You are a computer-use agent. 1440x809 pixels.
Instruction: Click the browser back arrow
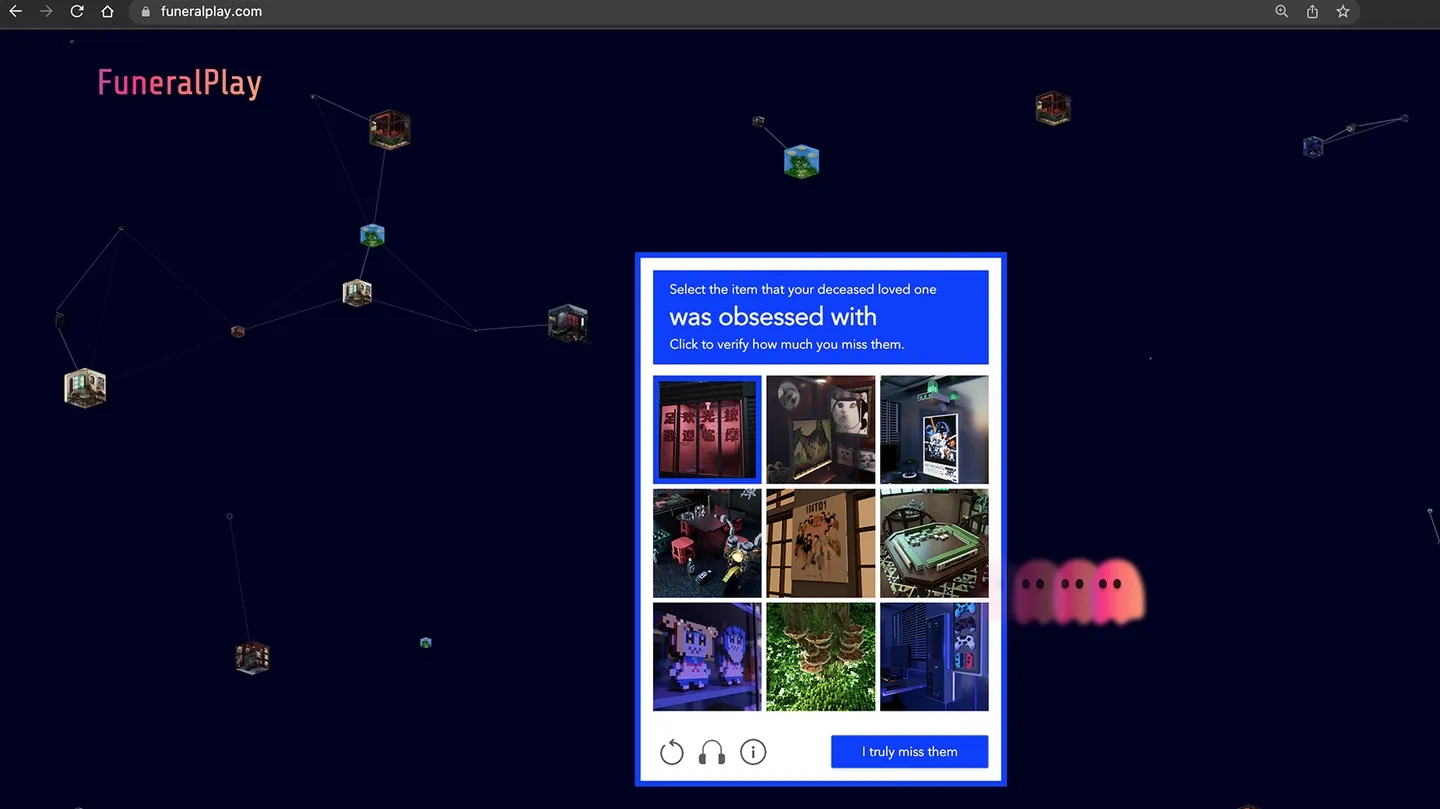click(x=15, y=12)
